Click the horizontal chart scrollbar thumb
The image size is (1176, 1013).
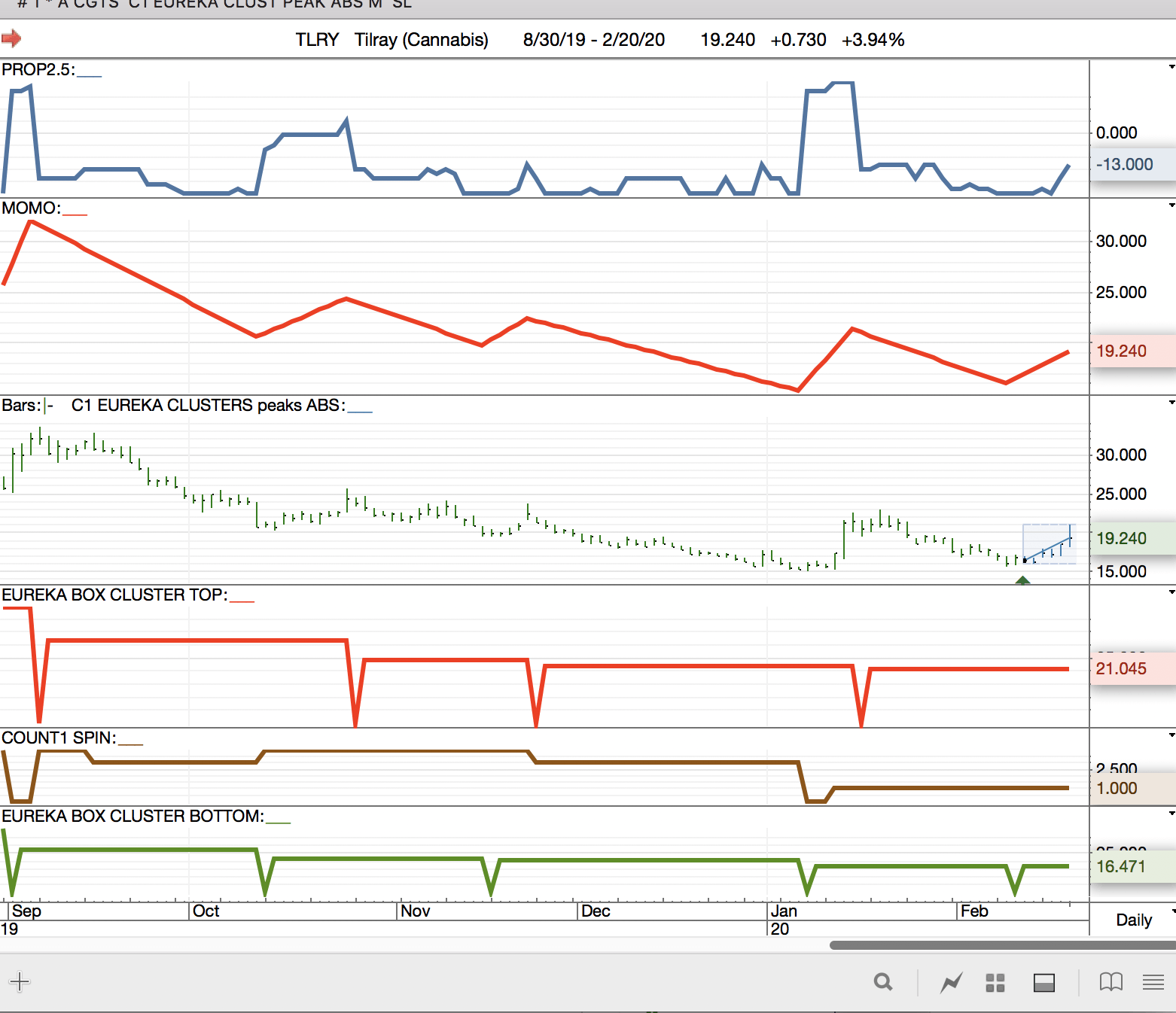[1003, 945]
